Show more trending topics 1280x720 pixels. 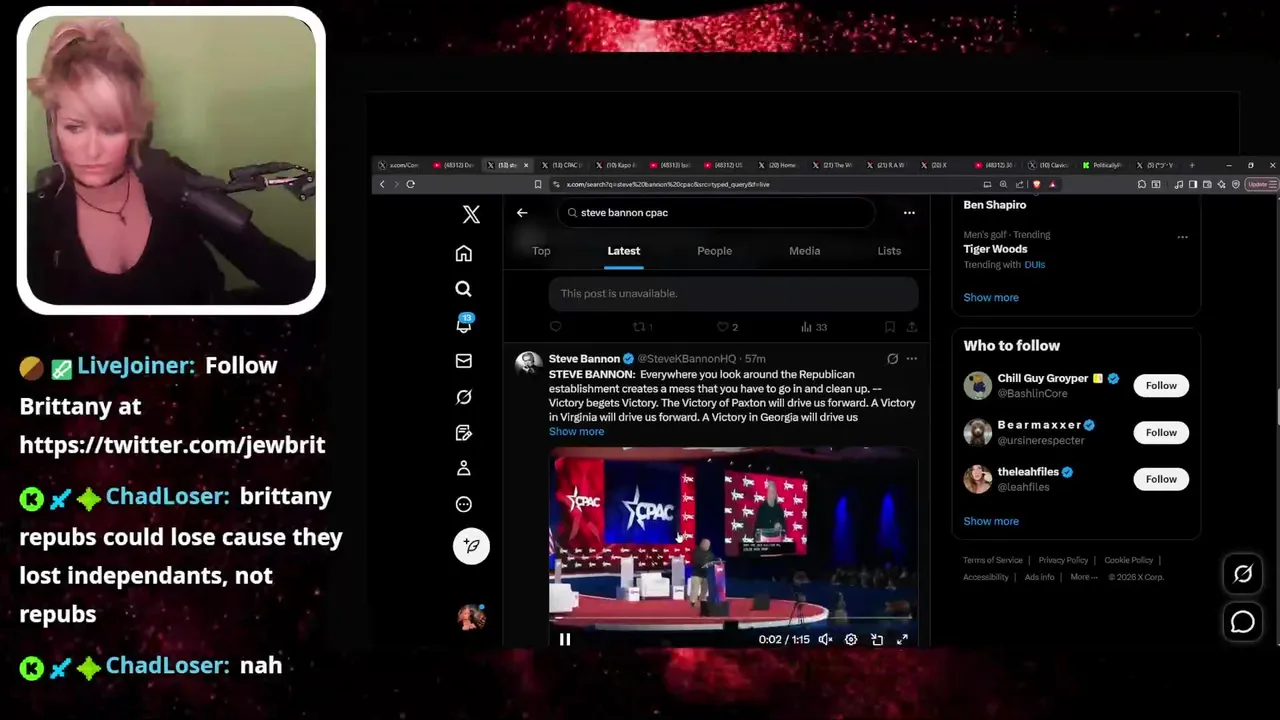[991, 298]
